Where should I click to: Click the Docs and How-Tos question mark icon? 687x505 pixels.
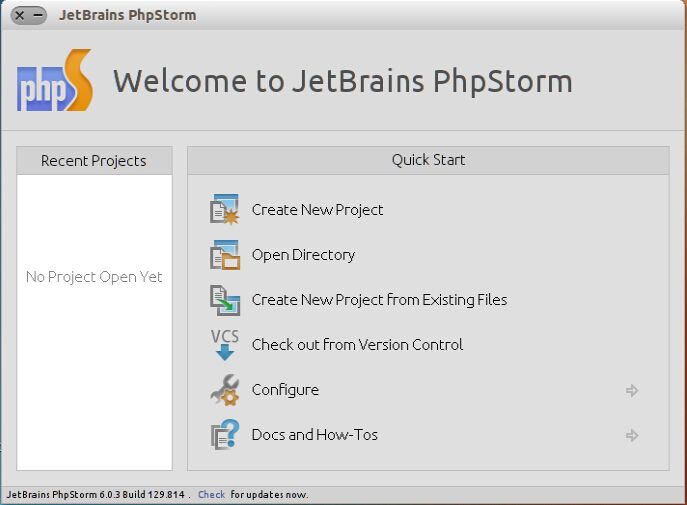click(x=225, y=434)
